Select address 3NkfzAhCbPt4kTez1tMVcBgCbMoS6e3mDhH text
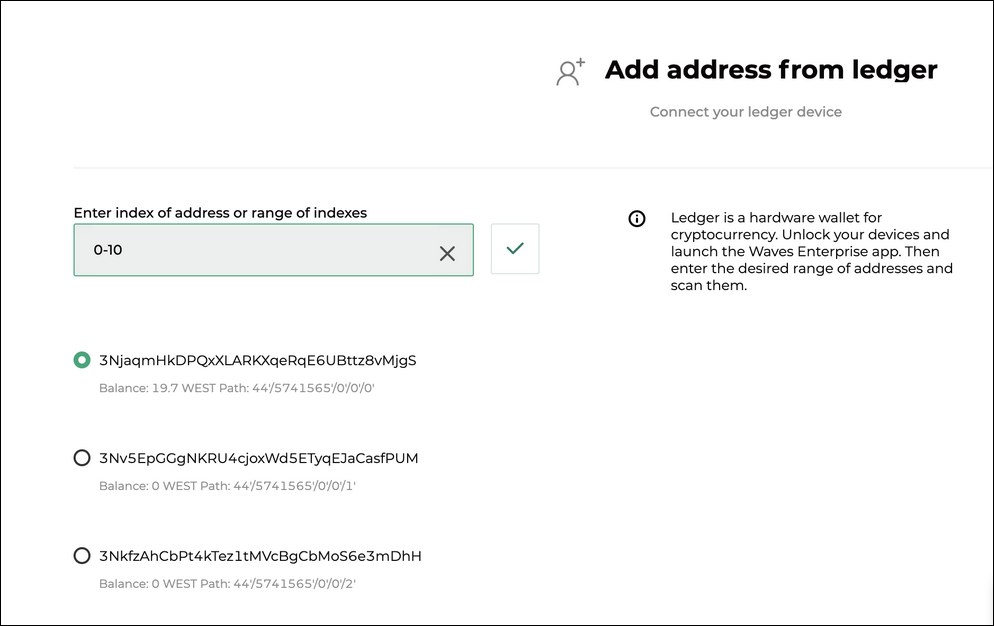994x626 pixels. (259, 556)
